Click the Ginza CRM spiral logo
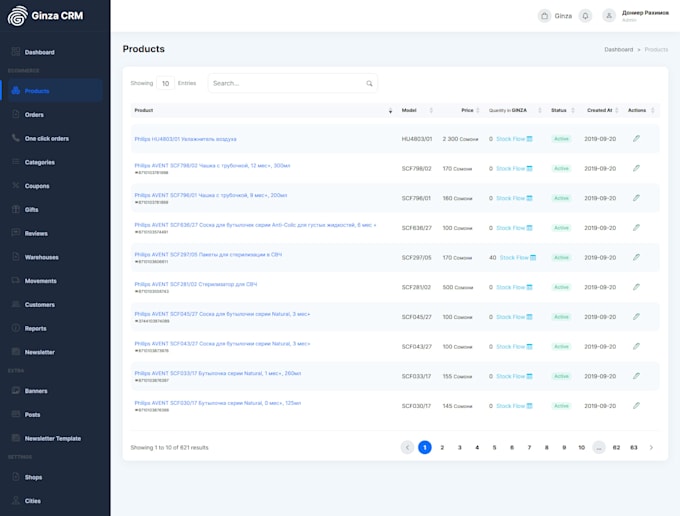Viewport: 680px width, 516px height. (x=17, y=16)
